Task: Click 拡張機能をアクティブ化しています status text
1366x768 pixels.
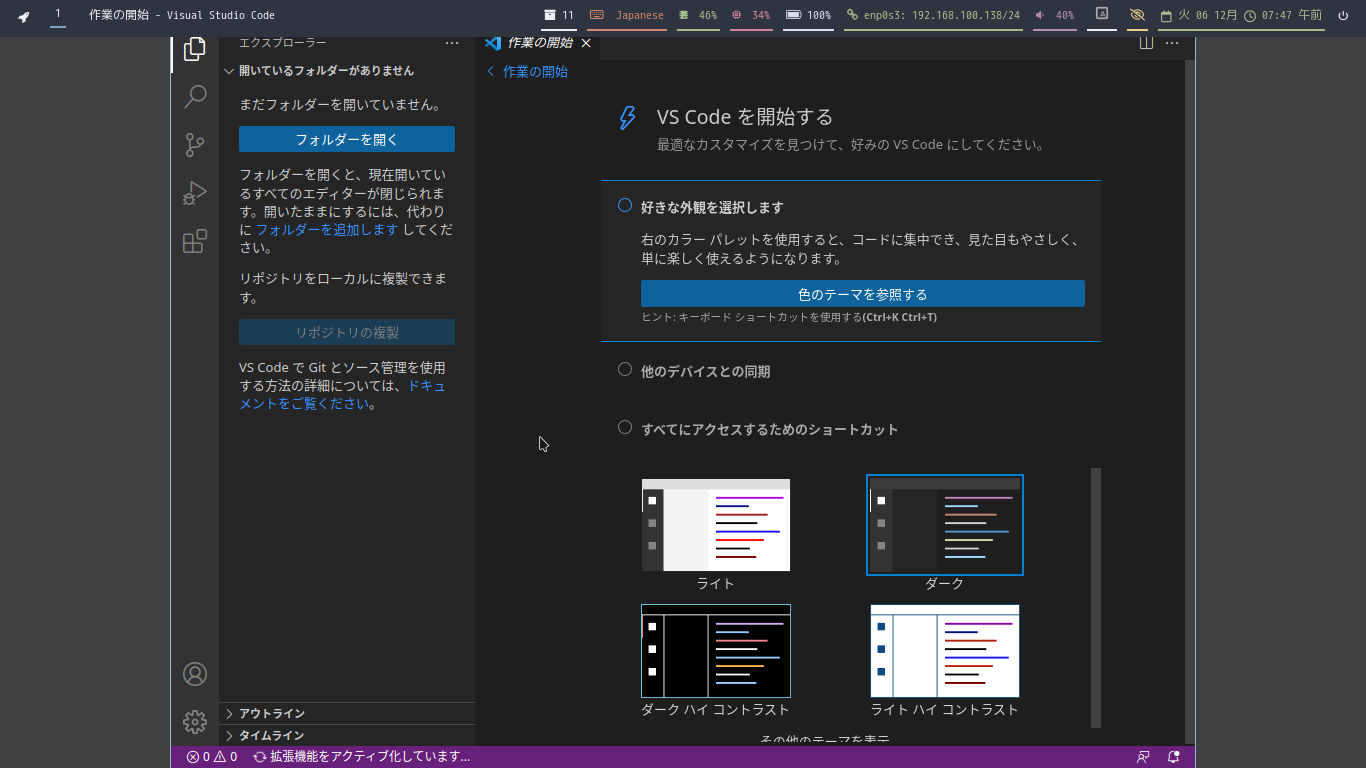Action: pyautogui.click(x=362, y=757)
